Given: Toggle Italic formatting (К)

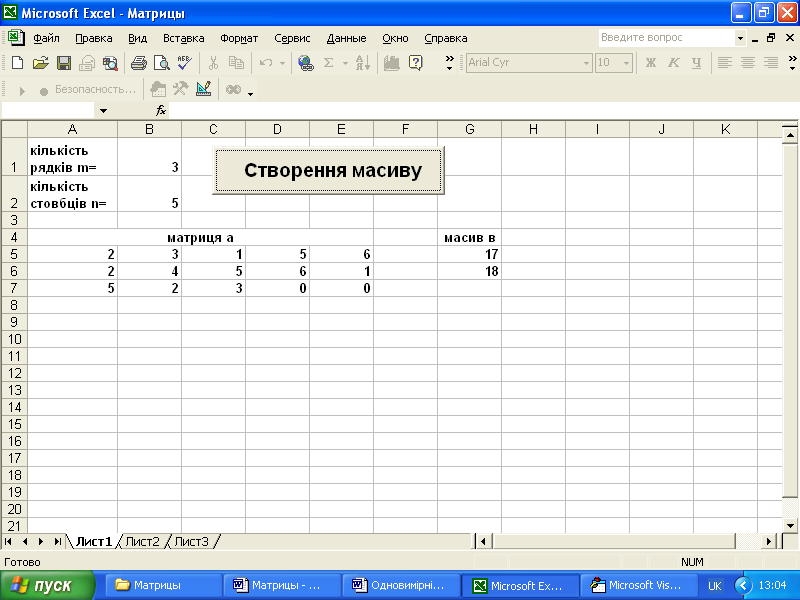Looking at the screenshot, I should coord(673,63).
